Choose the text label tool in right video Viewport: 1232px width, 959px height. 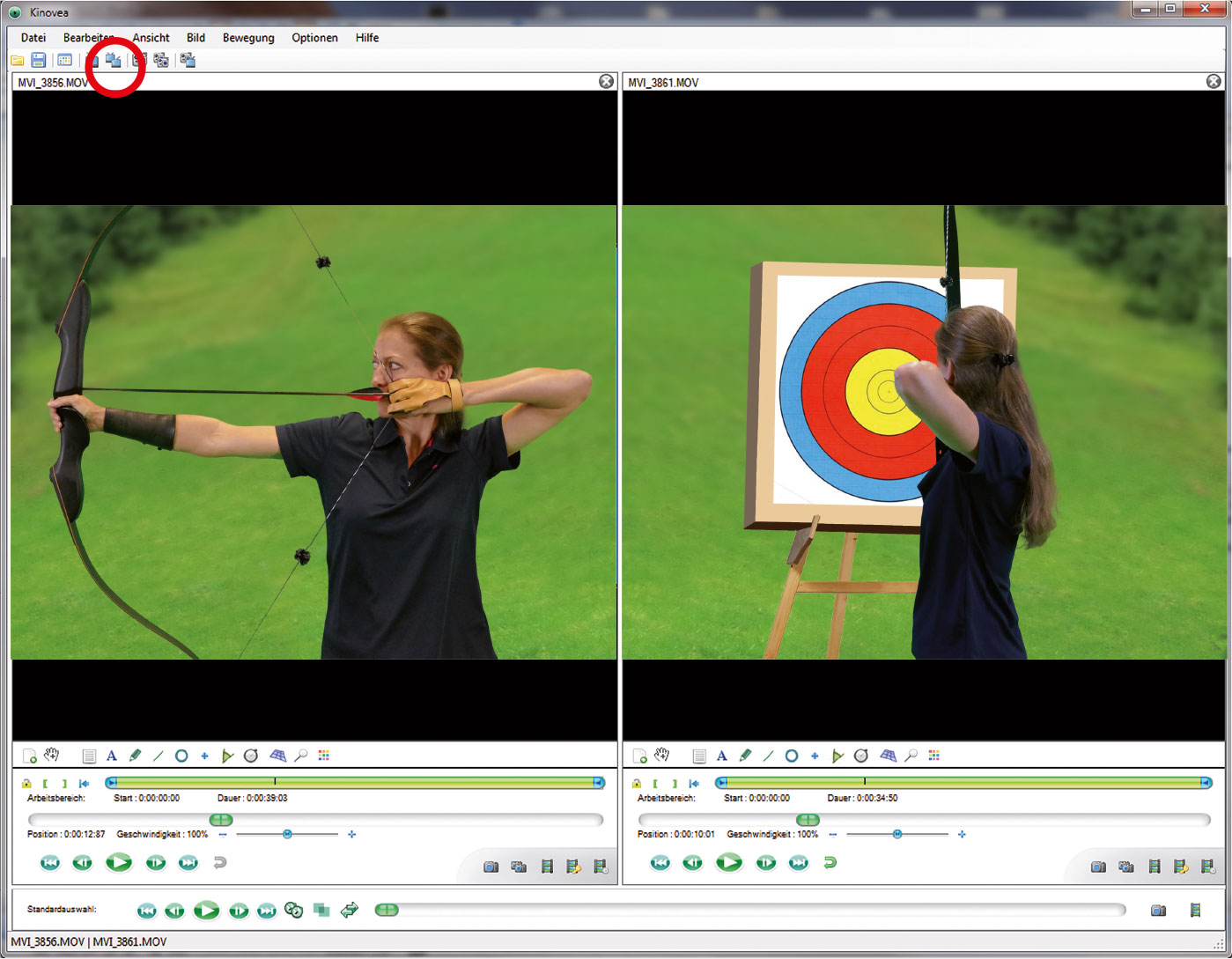(721, 756)
